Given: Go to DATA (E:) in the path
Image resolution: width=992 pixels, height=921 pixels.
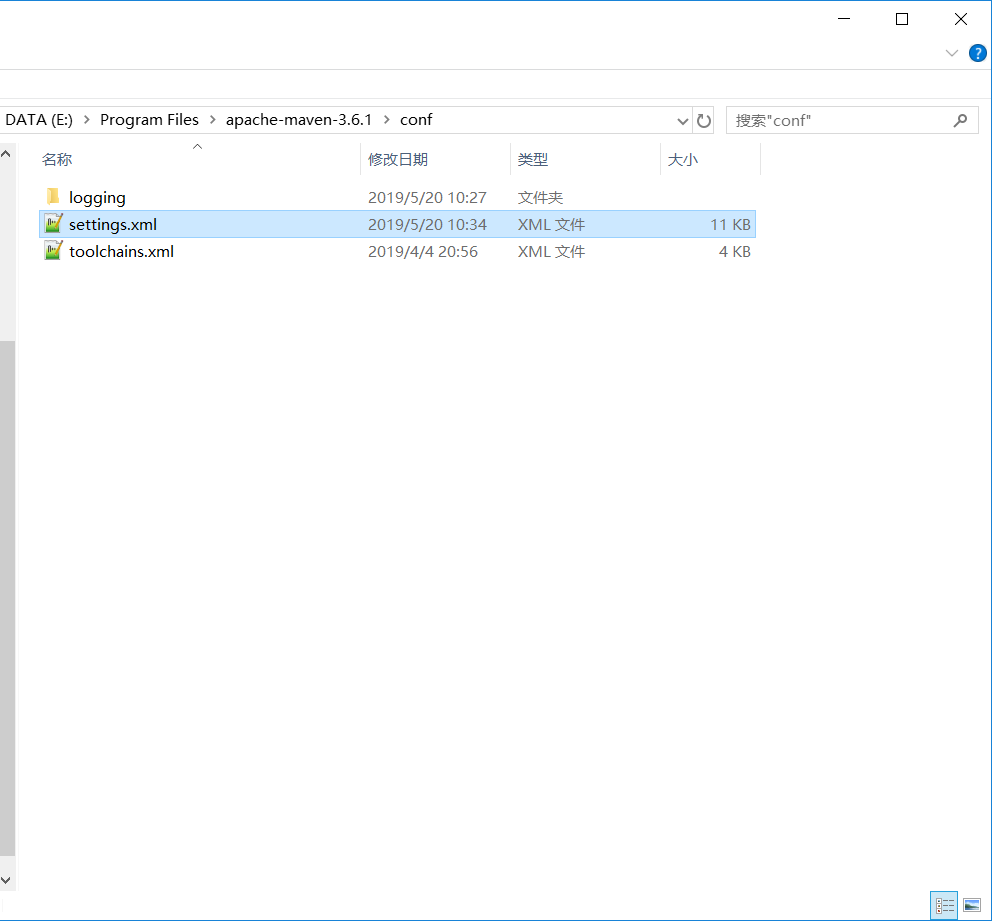Looking at the screenshot, I should 39,120.
